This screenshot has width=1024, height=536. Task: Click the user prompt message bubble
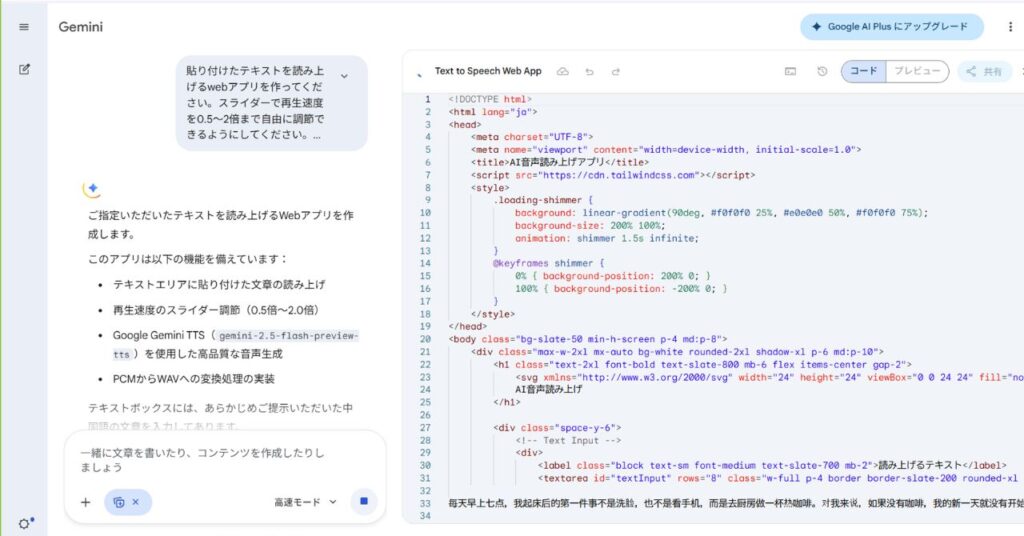pyautogui.click(x=272, y=103)
